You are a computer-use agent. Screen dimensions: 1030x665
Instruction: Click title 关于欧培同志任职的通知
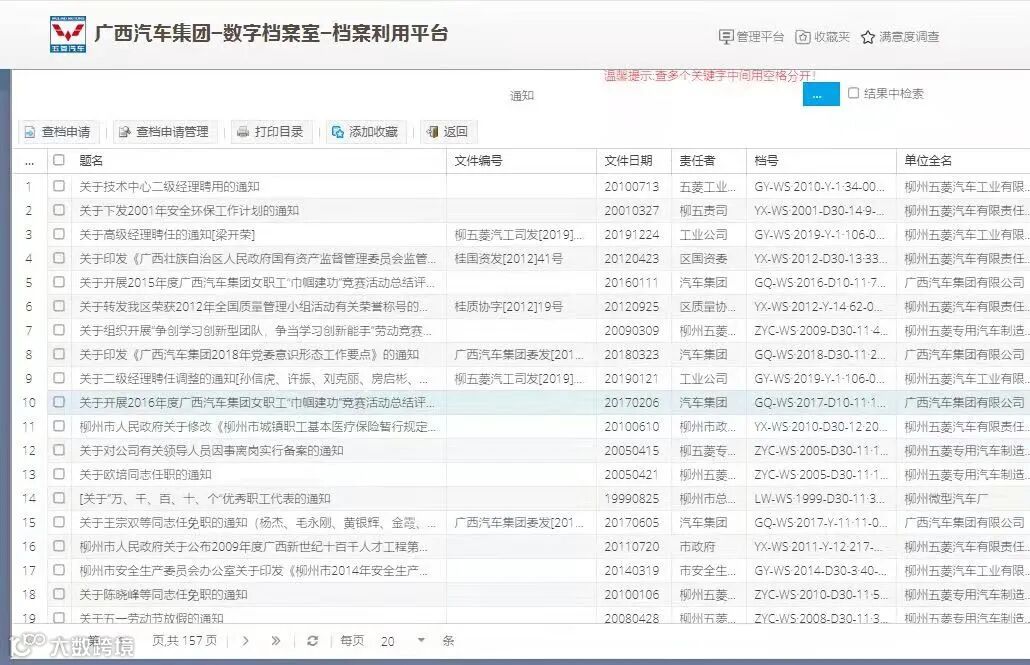(x=145, y=474)
